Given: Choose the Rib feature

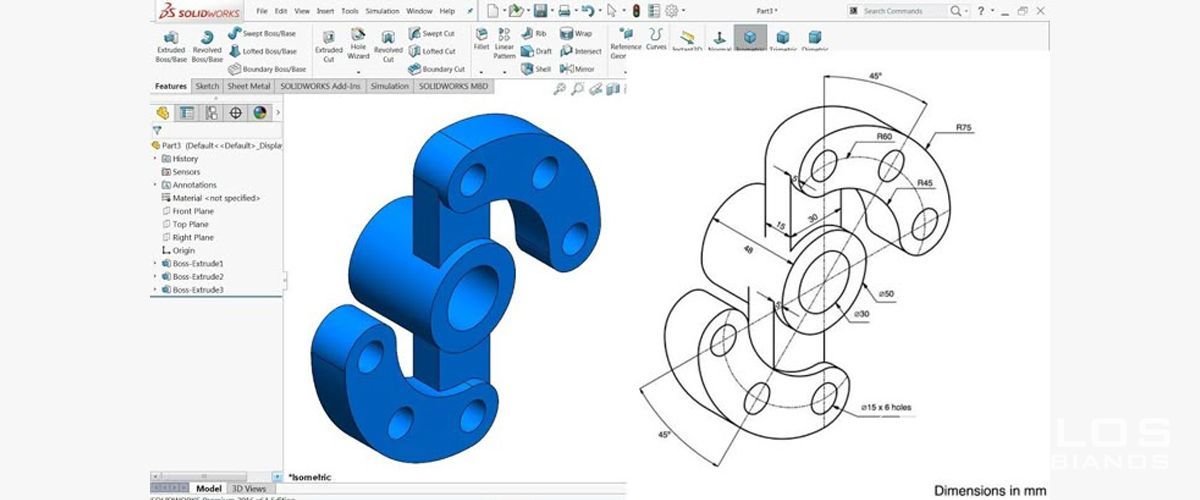Looking at the screenshot, I should click(x=534, y=33).
